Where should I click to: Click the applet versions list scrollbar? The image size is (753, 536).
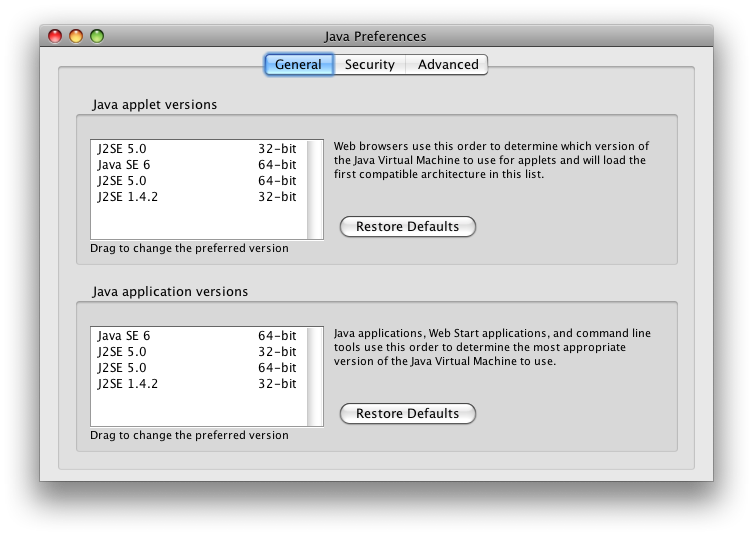tap(315, 189)
